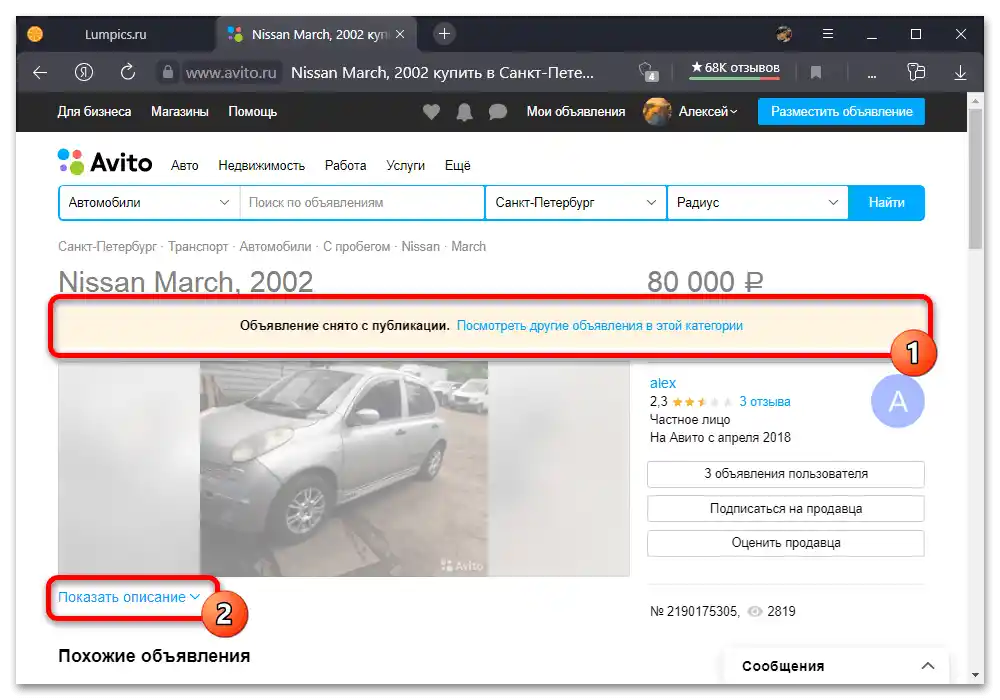The width and height of the screenshot is (1000, 700).
Task: Expand the Санкт-Петербург city dropdown
Action: (576, 203)
